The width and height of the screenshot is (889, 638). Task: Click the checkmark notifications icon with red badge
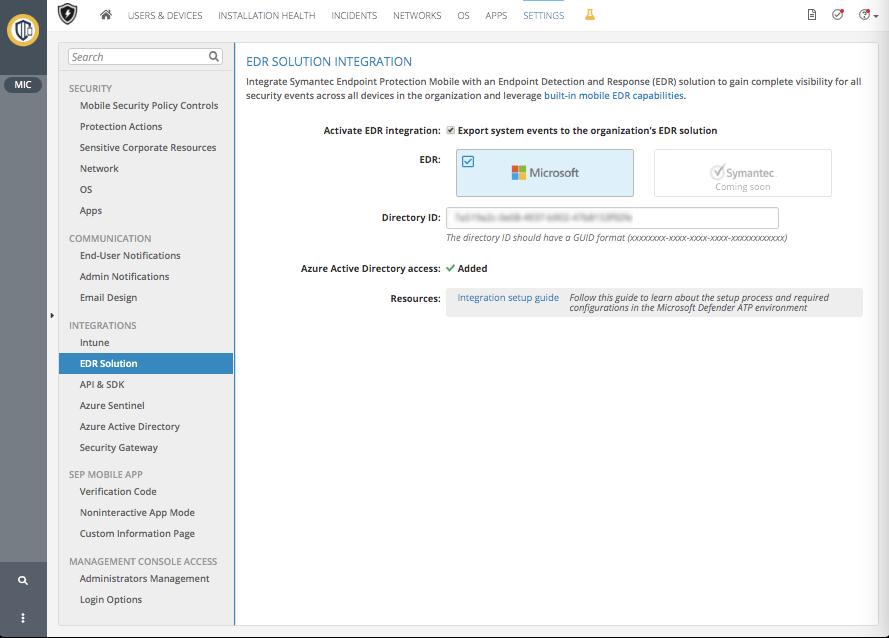coord(838,15)
